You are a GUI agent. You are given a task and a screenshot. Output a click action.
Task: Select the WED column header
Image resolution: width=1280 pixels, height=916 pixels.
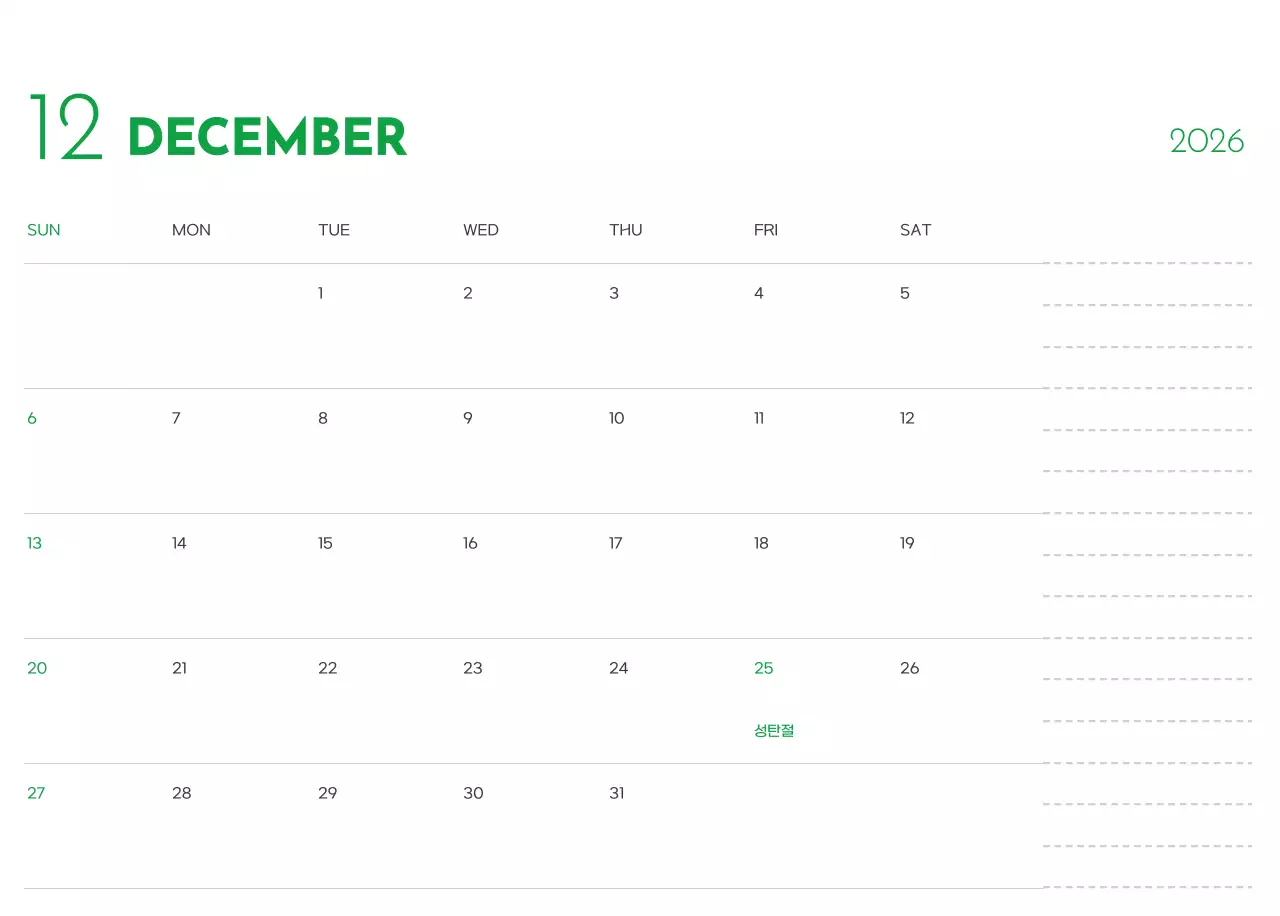pyautogui.click(x=480, y=230)
